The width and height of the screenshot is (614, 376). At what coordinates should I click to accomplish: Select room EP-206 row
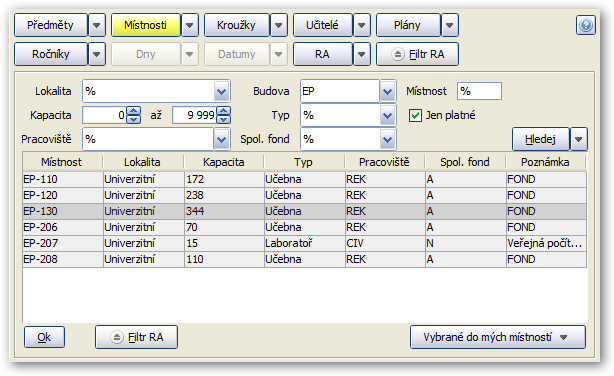point(305,228)
